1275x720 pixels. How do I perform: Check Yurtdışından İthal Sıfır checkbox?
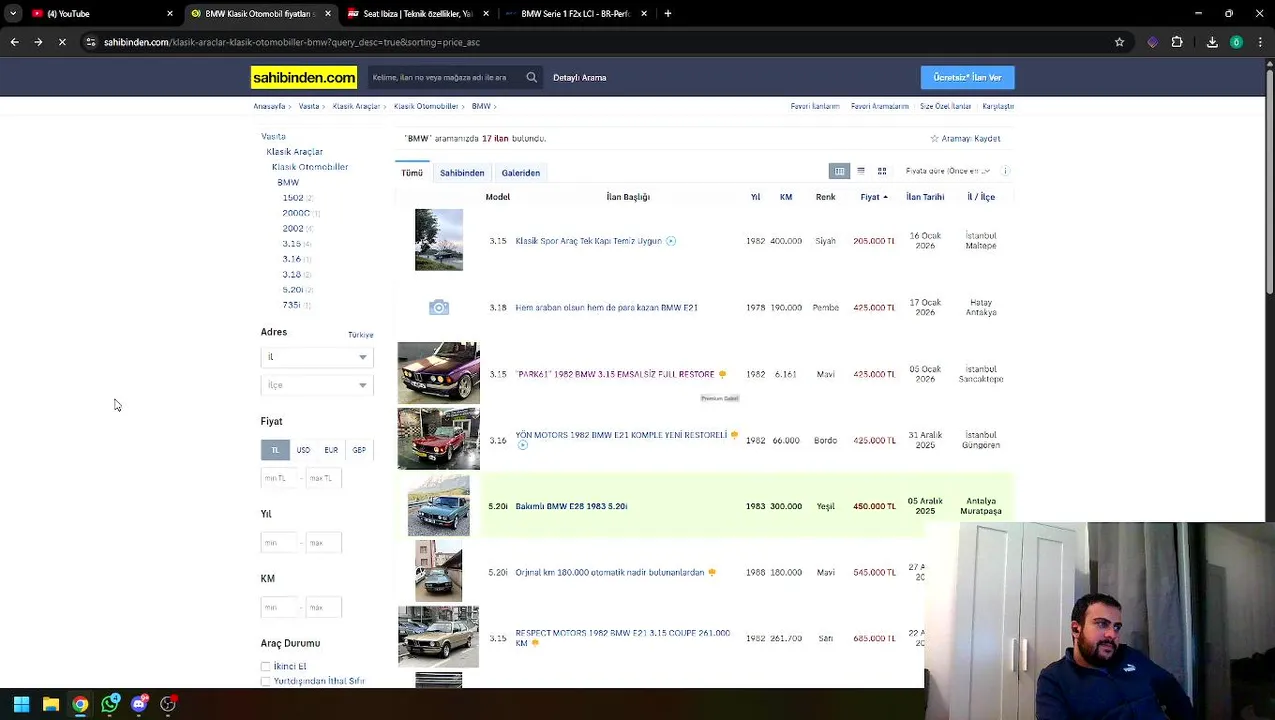(266, 681)
